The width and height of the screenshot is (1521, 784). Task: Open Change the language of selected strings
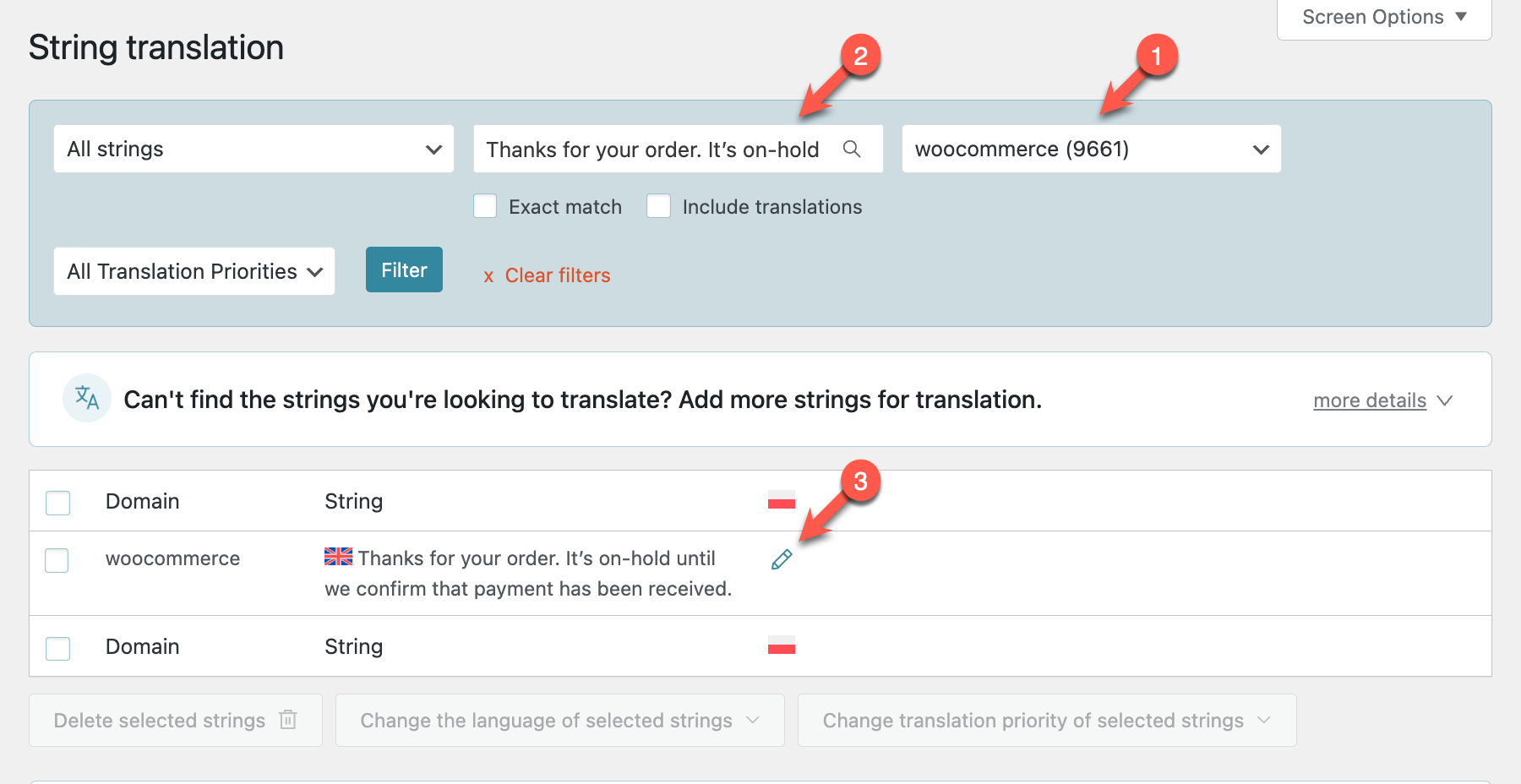[x=559, y=721]
